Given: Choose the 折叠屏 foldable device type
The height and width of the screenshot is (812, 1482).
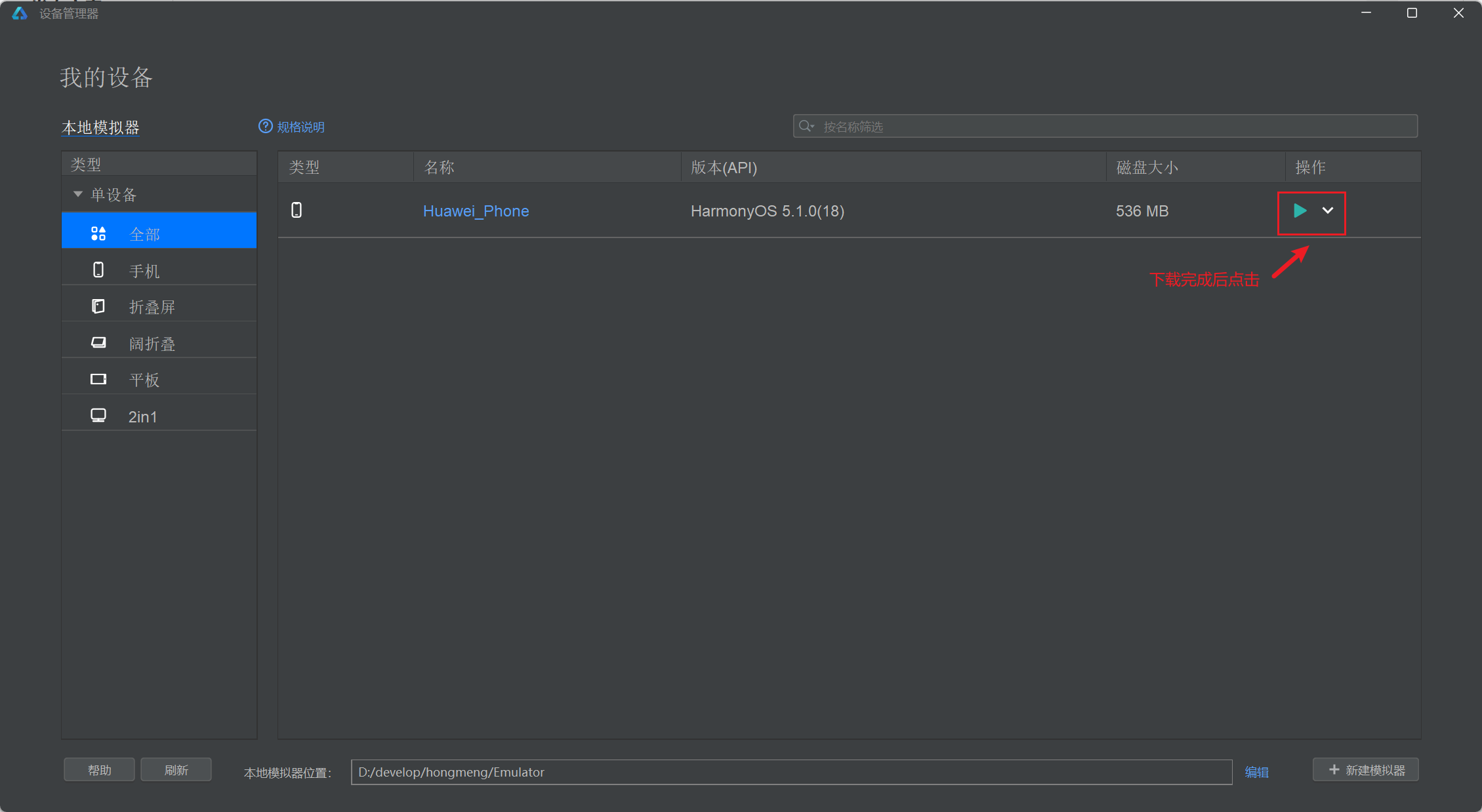Looking at the screenshot, I should tap(152, 307).
